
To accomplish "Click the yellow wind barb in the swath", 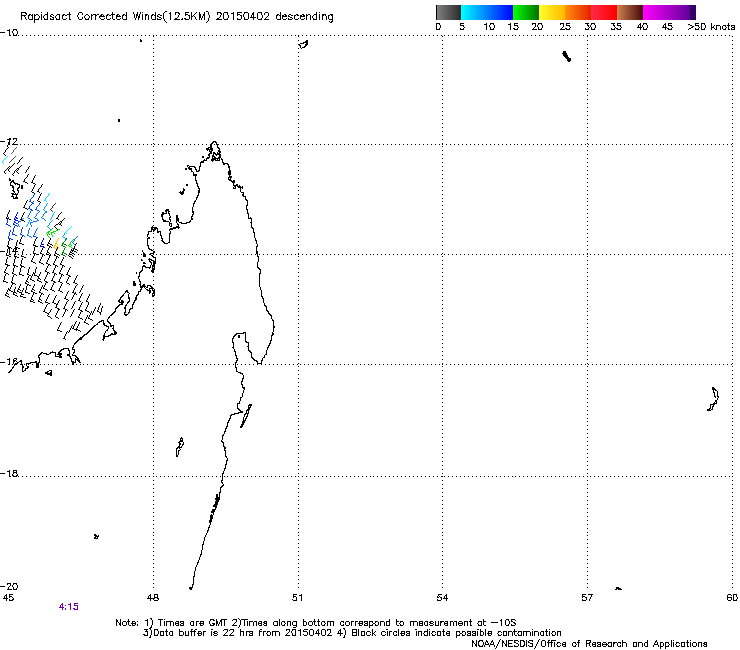I will coord(56,244).
